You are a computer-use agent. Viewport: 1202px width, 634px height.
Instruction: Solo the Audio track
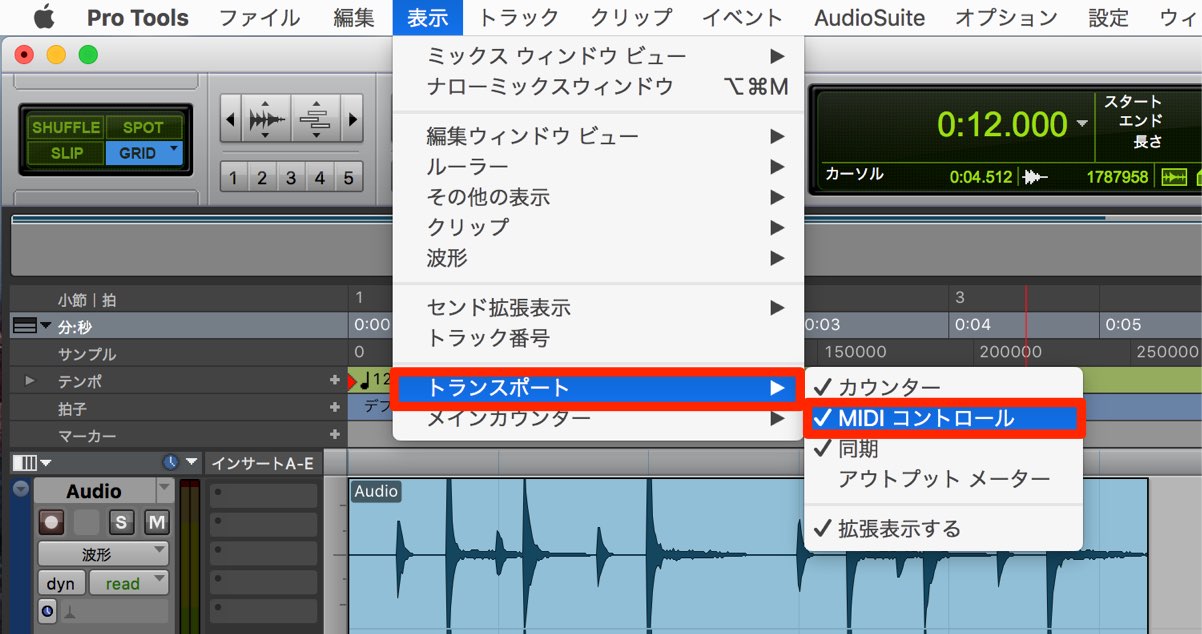pos(122,522)
